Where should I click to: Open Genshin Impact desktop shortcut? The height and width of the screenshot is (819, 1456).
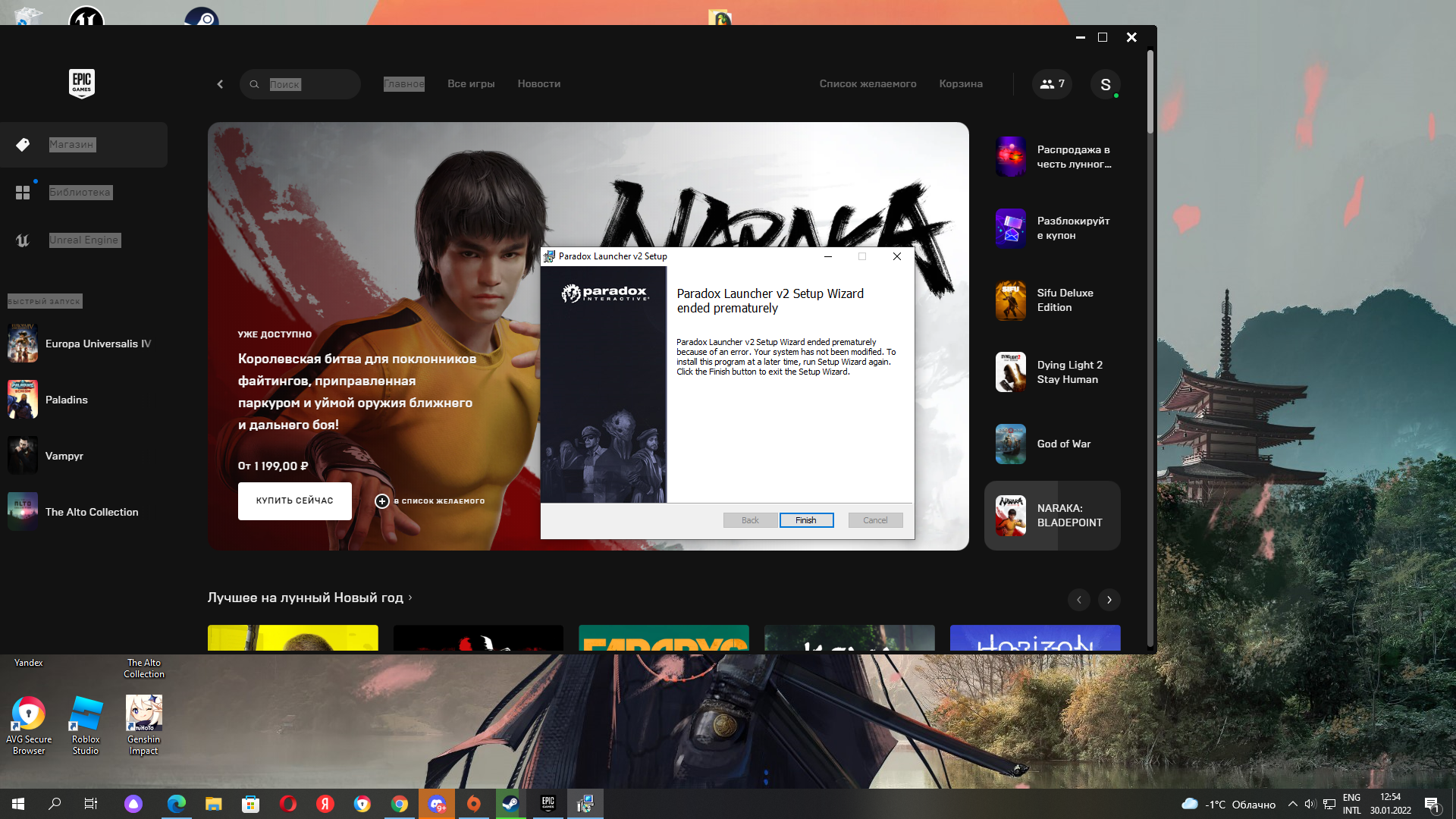pos(143,726)
